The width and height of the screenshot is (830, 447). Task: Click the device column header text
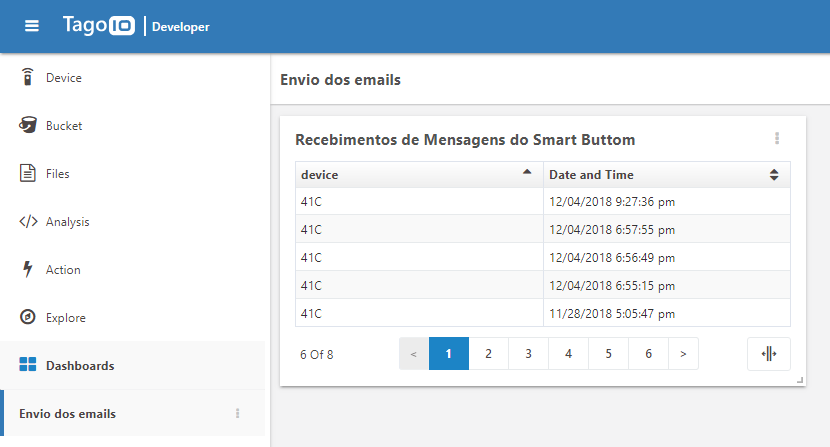point(319,175)
